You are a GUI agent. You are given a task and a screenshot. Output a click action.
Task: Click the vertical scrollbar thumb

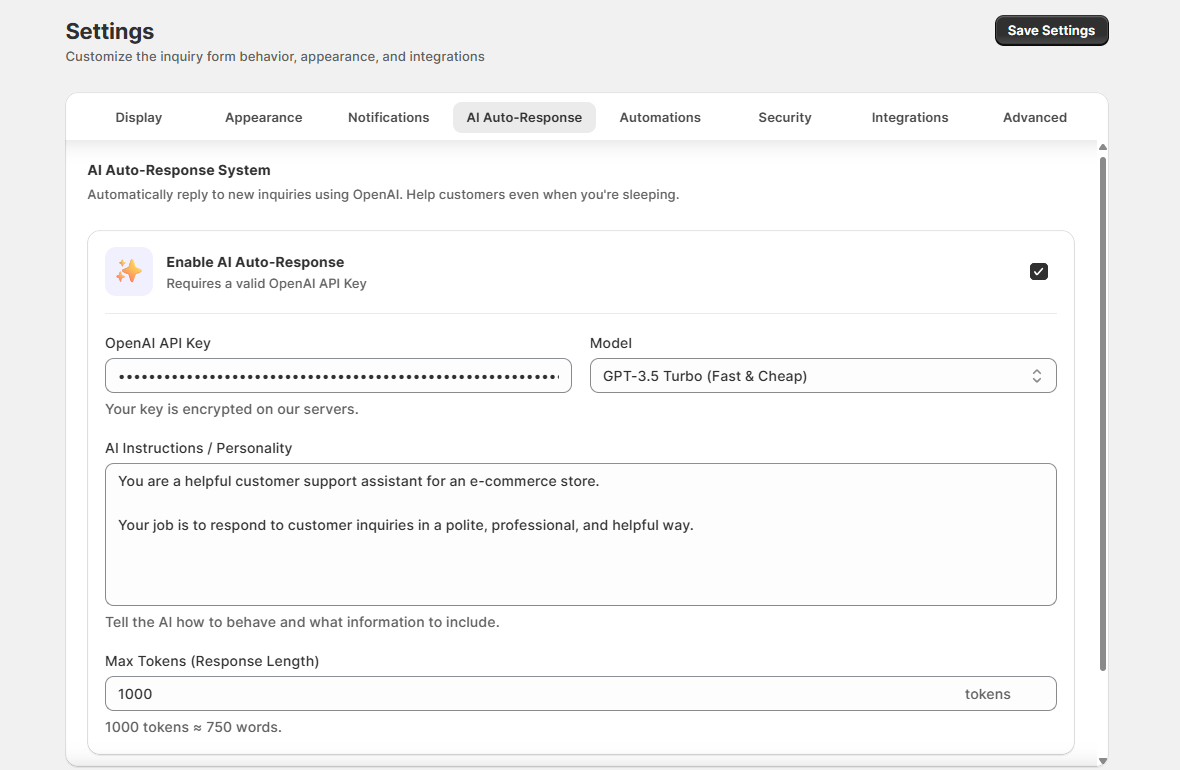click(x=1103, y=410)
